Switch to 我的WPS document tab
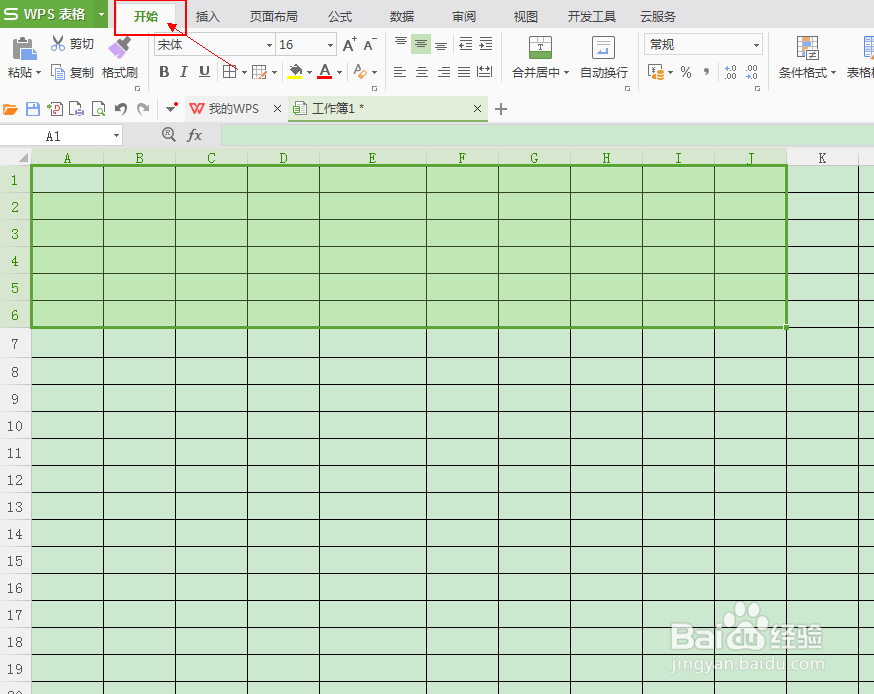Image resolution: width=874 pixels, height=694 pixels. pyautogui.click(x=234, y=109)
